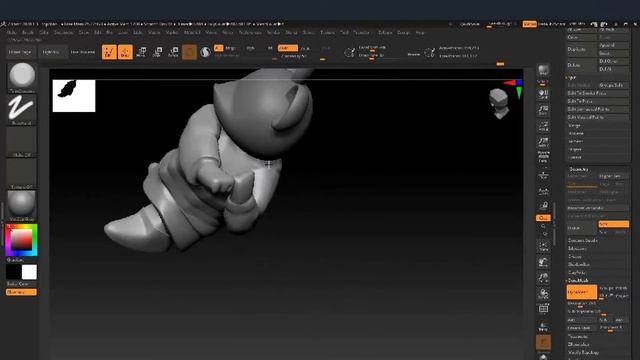Toggle the Draw mode button
640x360 pixels.
125,52
